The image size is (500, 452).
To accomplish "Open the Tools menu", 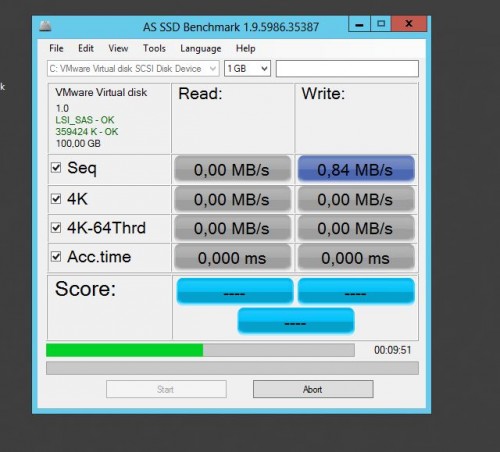I will [x=154, y=48].
